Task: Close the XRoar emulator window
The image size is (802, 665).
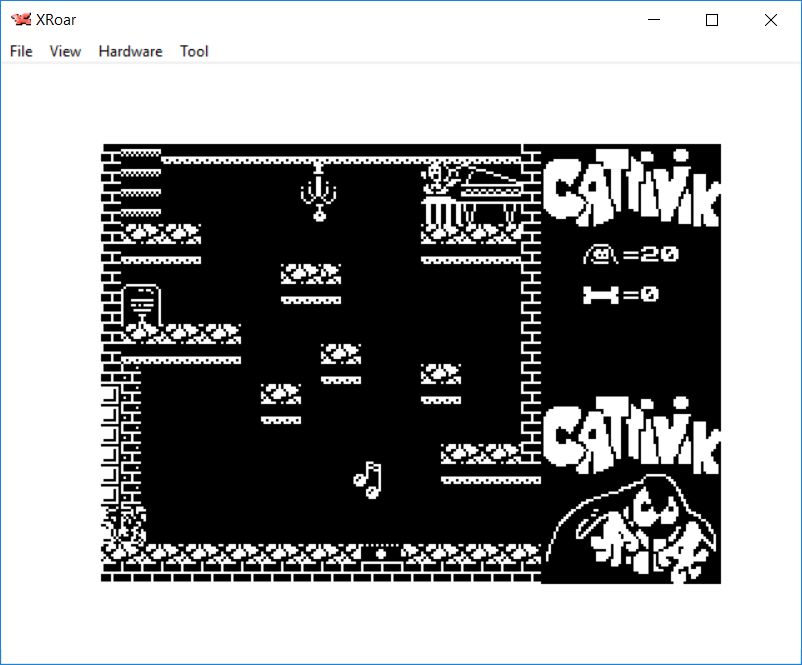Action: pyautogui.click(x=770, y=20)
